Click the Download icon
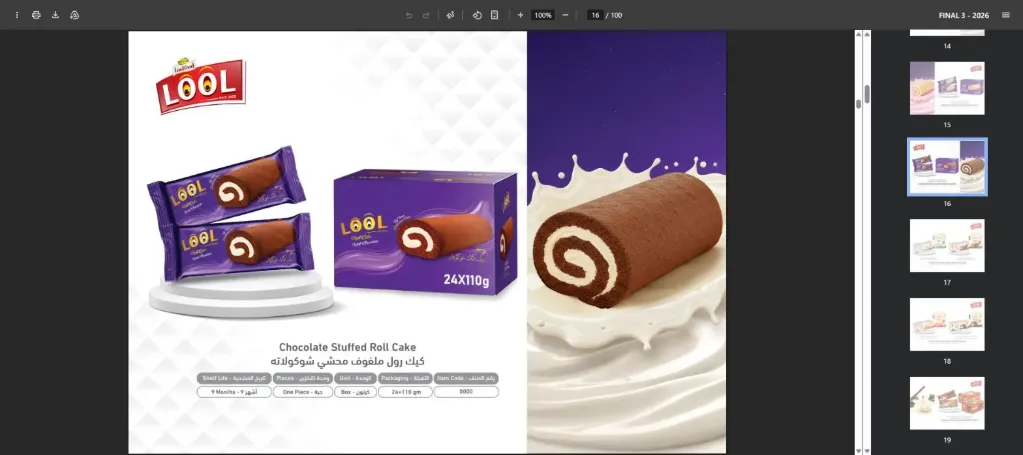 (55, 15)
